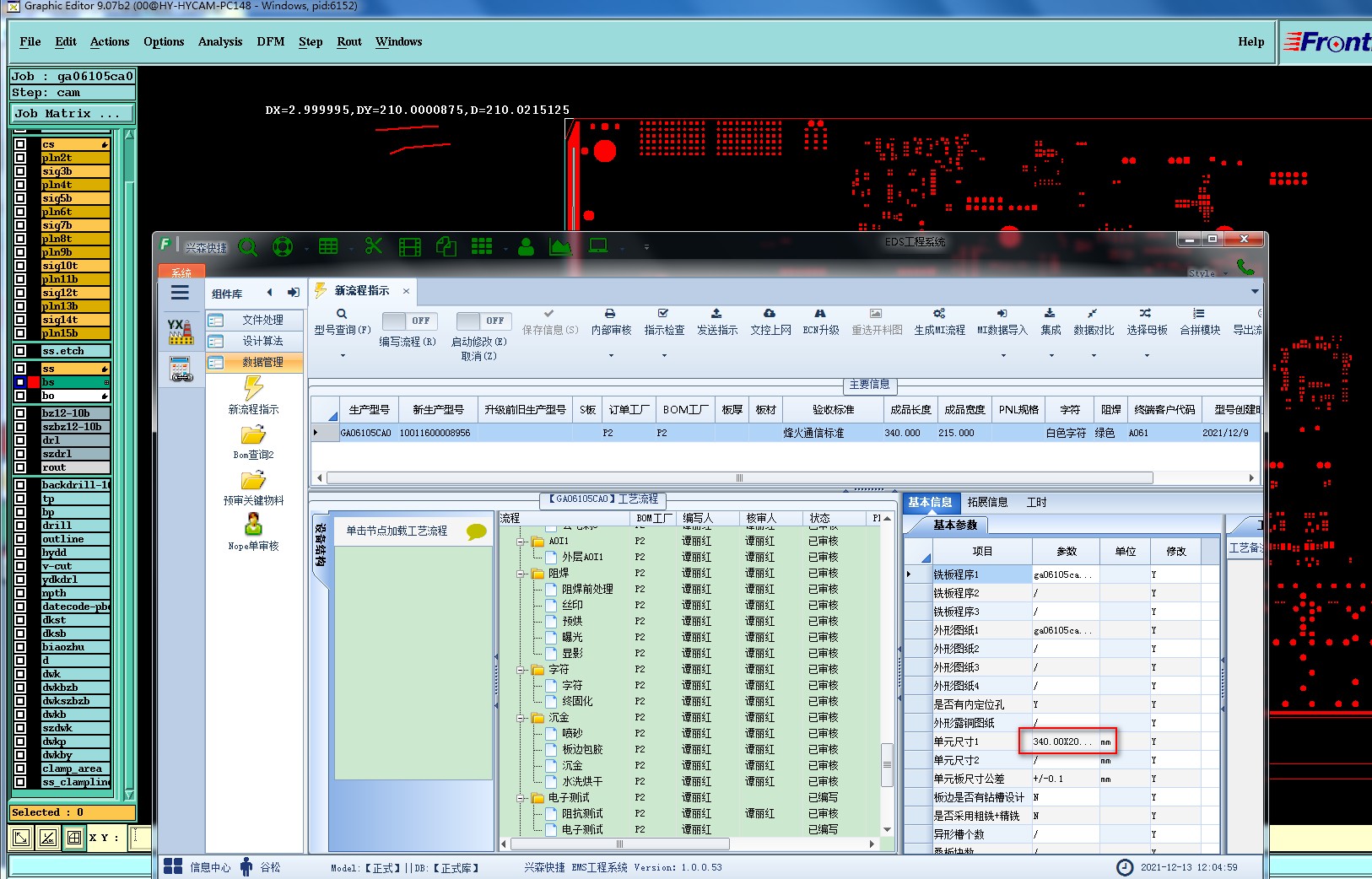Open the Bom查询2 folder icon

[253, 435]
